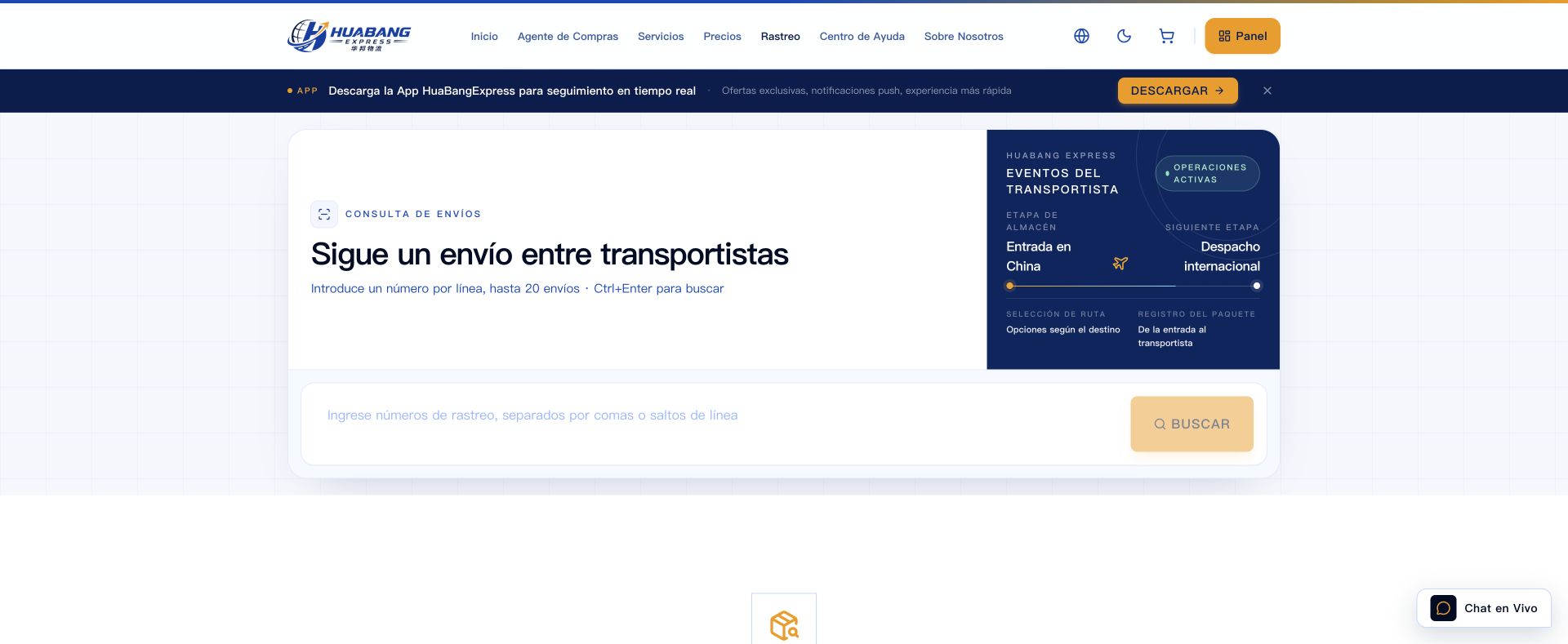This screenshot has height=644, width=1568.
Task: Open the language globe selector
Action: (x=1081, y=36)
